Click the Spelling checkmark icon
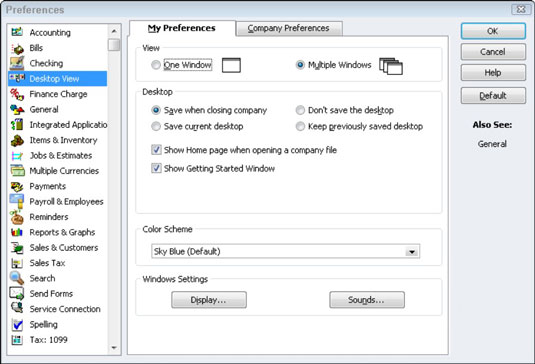Image resolution: width=535 pixels, height=364 pixels. [x=17, y=324]
